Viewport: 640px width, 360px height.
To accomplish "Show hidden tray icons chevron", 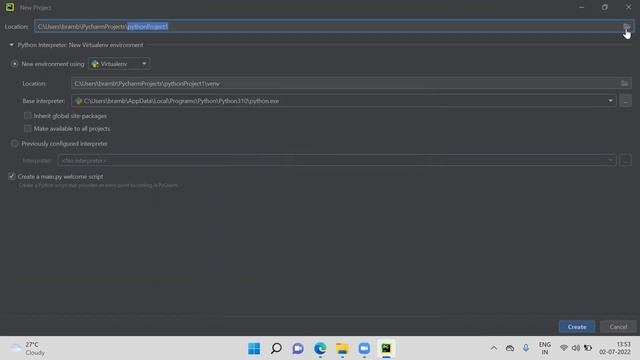I will point(494,348).
